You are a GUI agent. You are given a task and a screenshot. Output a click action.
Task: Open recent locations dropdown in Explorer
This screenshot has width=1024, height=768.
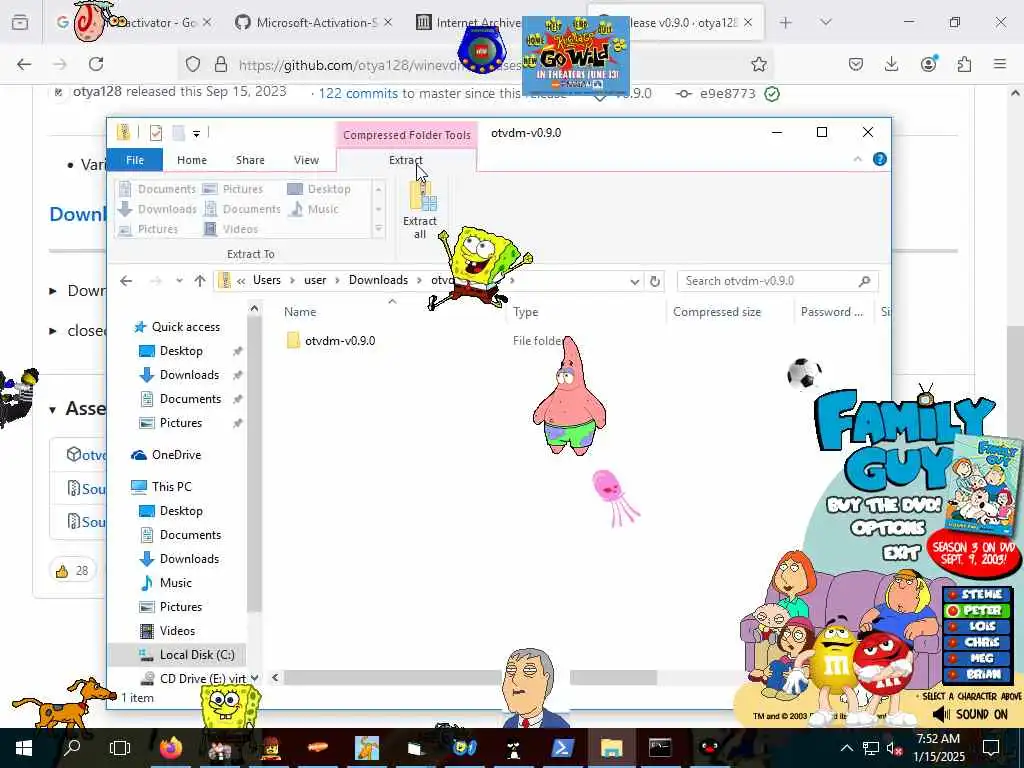tap(179, 281)
